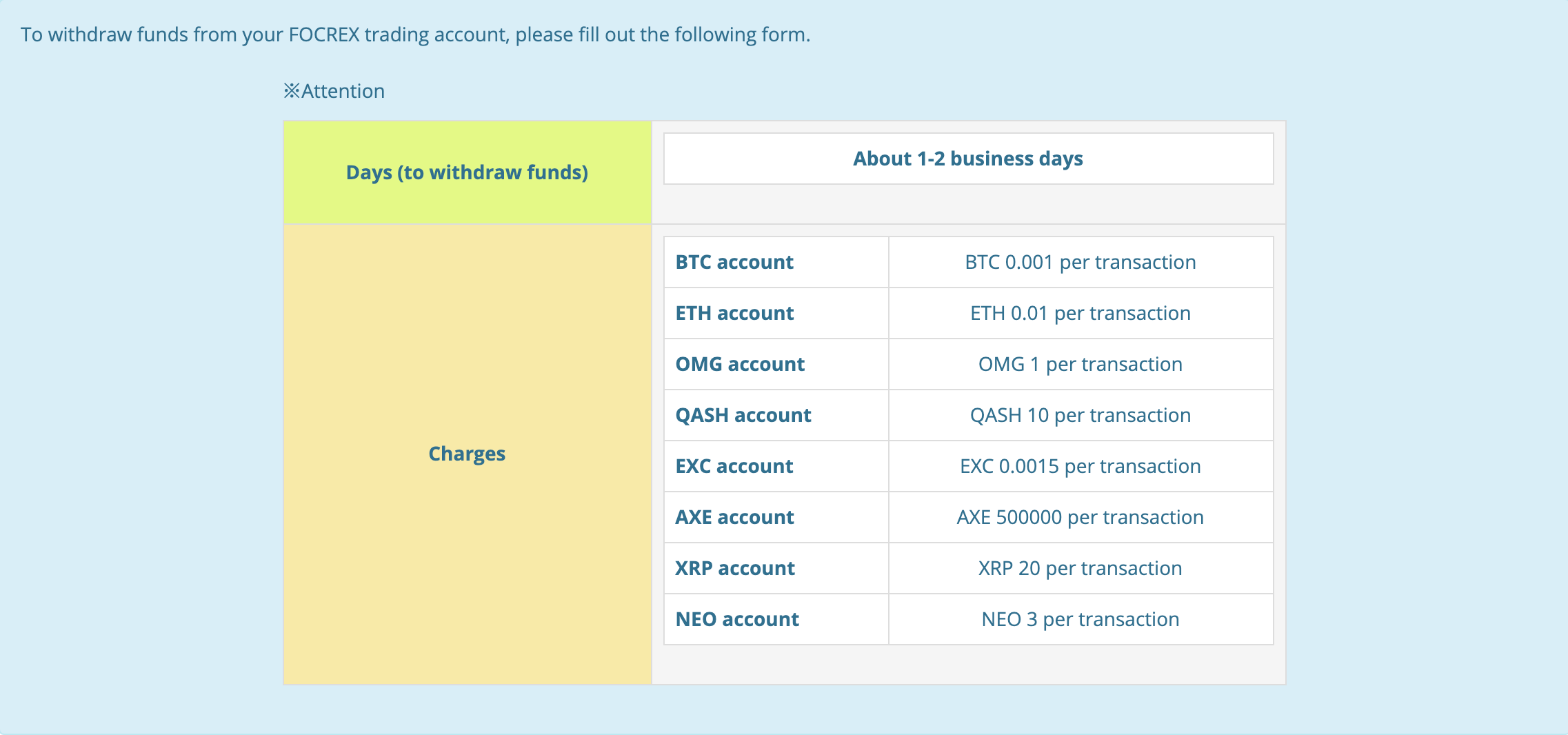The image size is (1568, 735).
Task: Click 'ETH 0.01 per transaction' fee cell
Action: click(x=1080, y=313)
